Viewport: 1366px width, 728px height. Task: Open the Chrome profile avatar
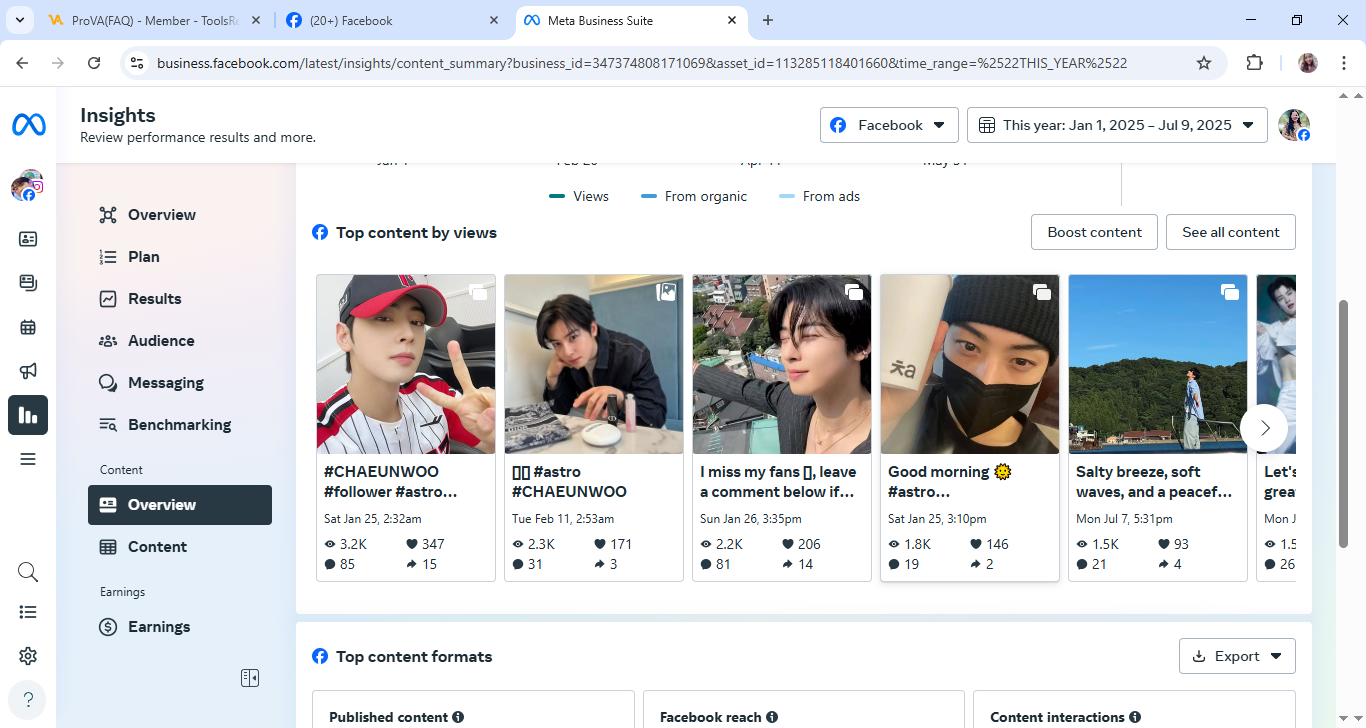point(1308,63)
